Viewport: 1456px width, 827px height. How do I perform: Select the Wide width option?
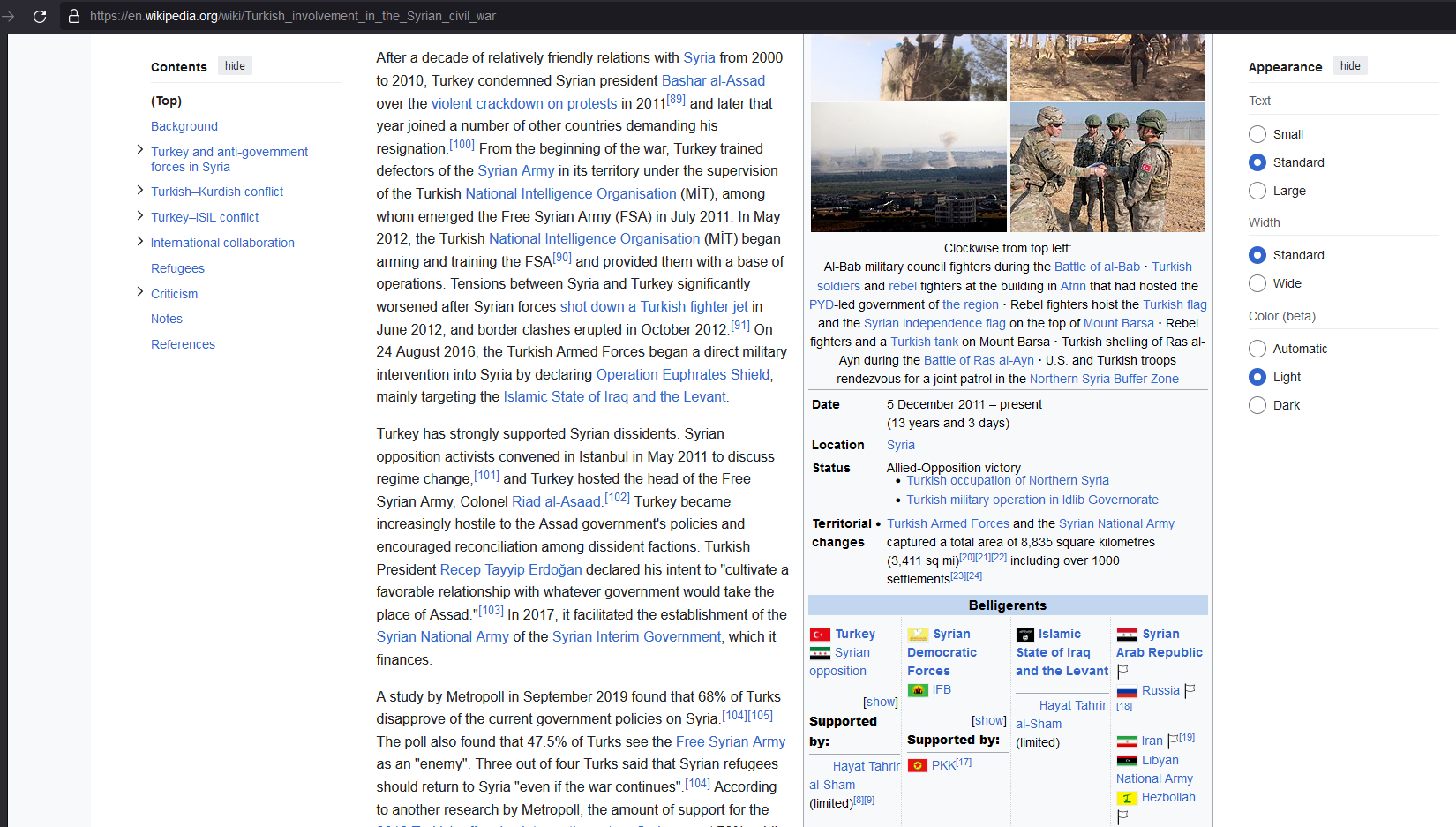click(x=1257, y=283)
